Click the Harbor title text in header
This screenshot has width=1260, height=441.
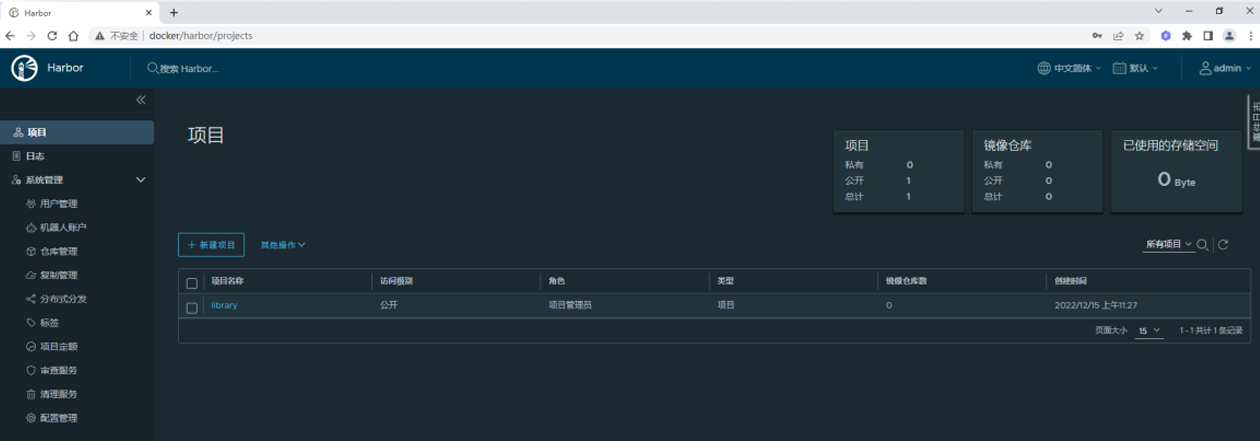pyautogui.click(x=65, y=68)
